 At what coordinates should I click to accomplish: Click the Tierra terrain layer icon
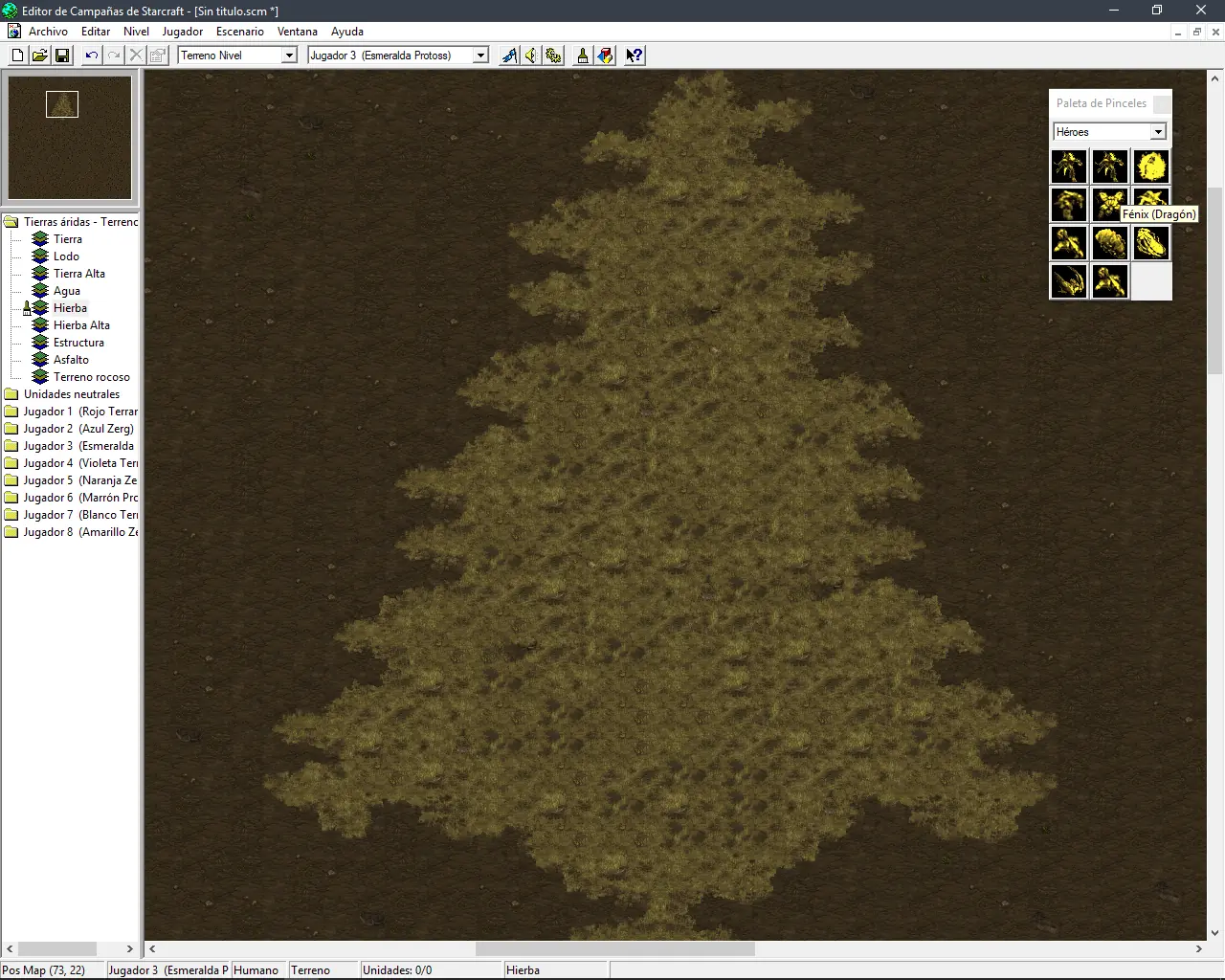coord(40,239)
